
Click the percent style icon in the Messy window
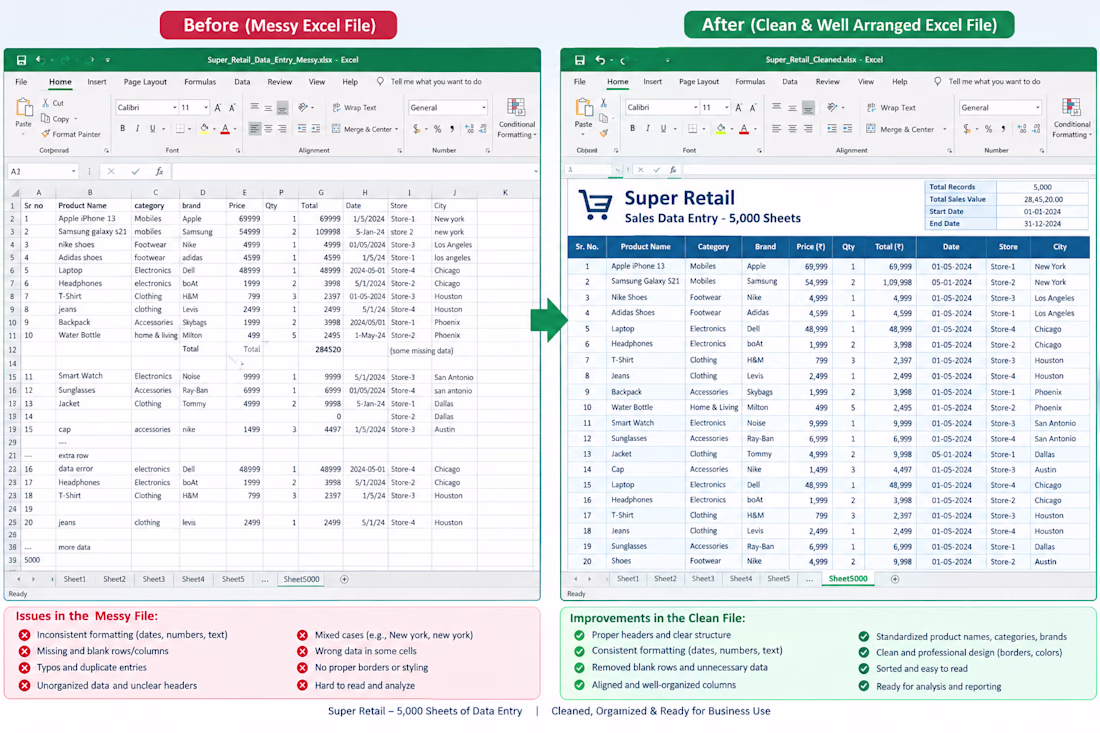pyautogui.click(x=437, y=129)
